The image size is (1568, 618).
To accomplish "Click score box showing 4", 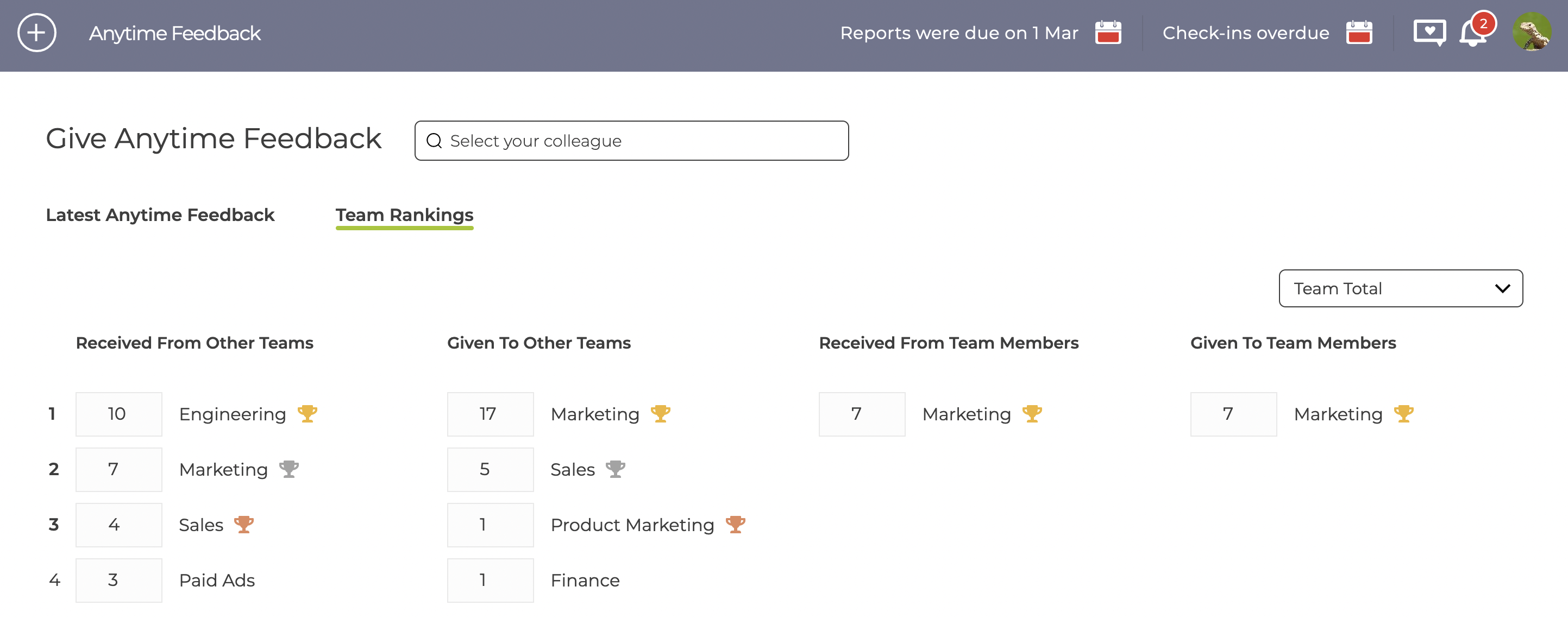I will click(118, 525).
